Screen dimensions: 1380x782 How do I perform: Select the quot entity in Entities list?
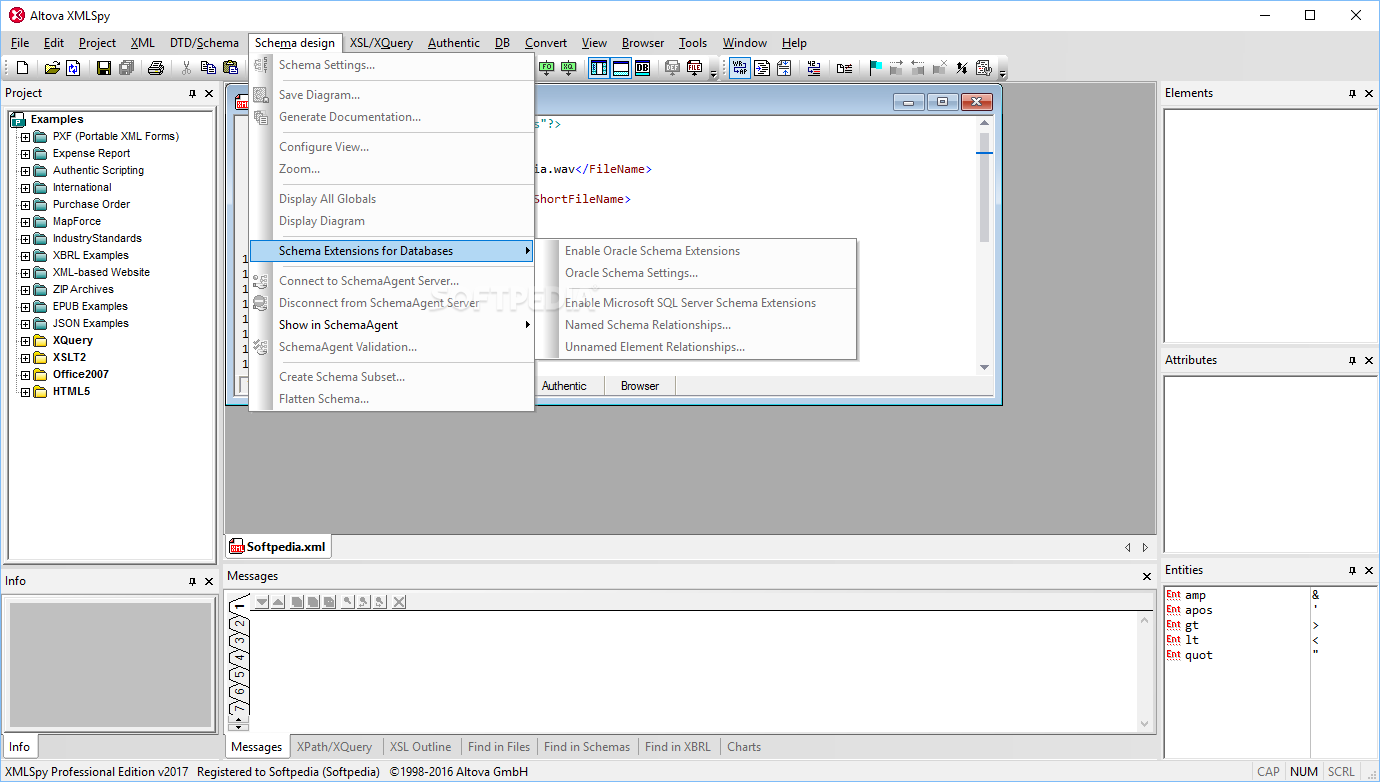[1190, 655]
